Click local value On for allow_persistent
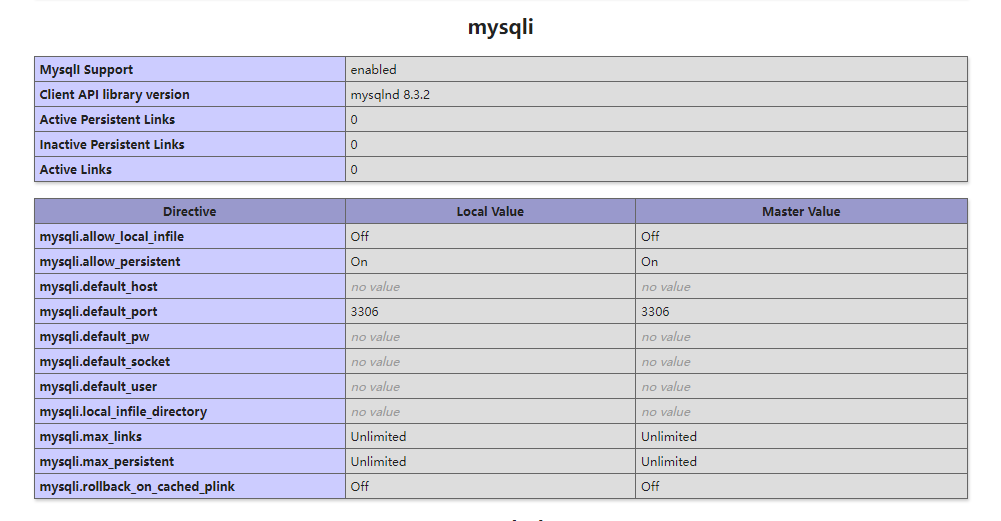This screenshot has height=521, width=1001. pyautogui.click(x=359, y=261)
